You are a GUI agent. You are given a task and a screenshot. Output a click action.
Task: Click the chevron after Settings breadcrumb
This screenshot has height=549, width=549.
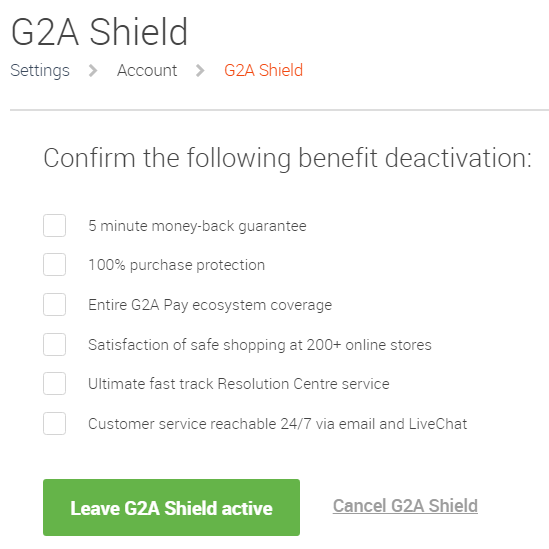93,71
